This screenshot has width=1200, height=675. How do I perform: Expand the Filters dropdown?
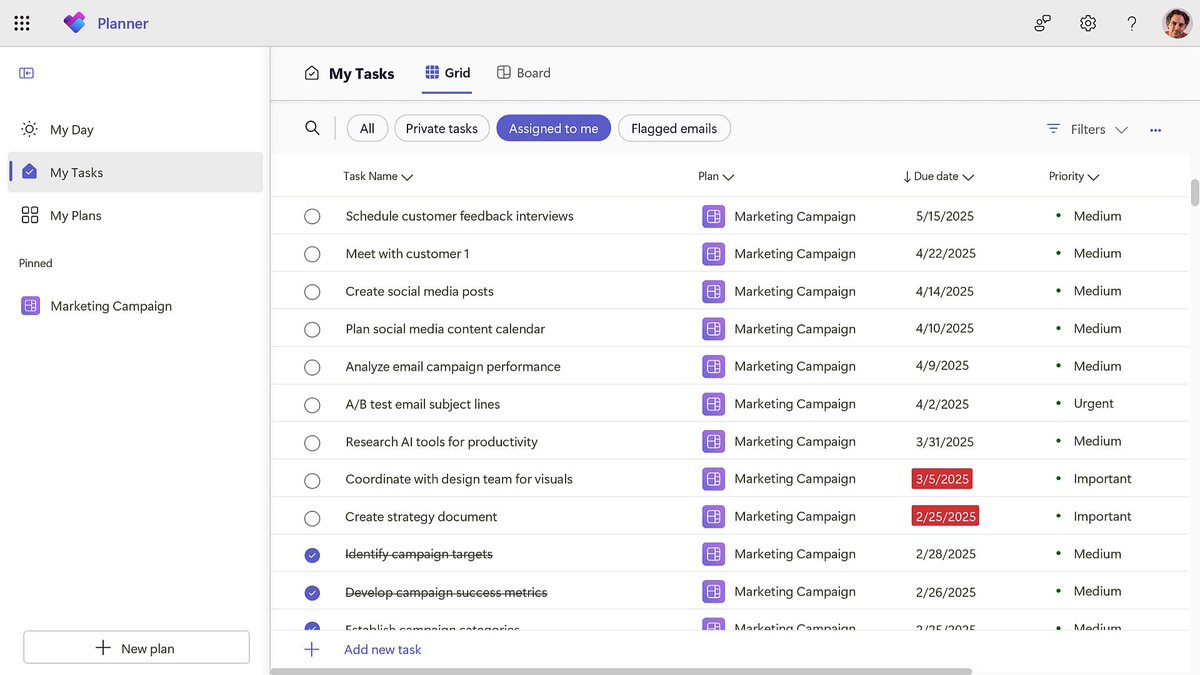(x=1087, y=129)
